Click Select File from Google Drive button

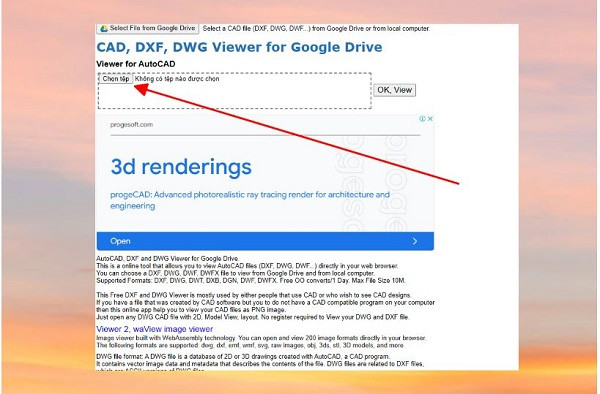pyautogui.click(x=148, y=29)
